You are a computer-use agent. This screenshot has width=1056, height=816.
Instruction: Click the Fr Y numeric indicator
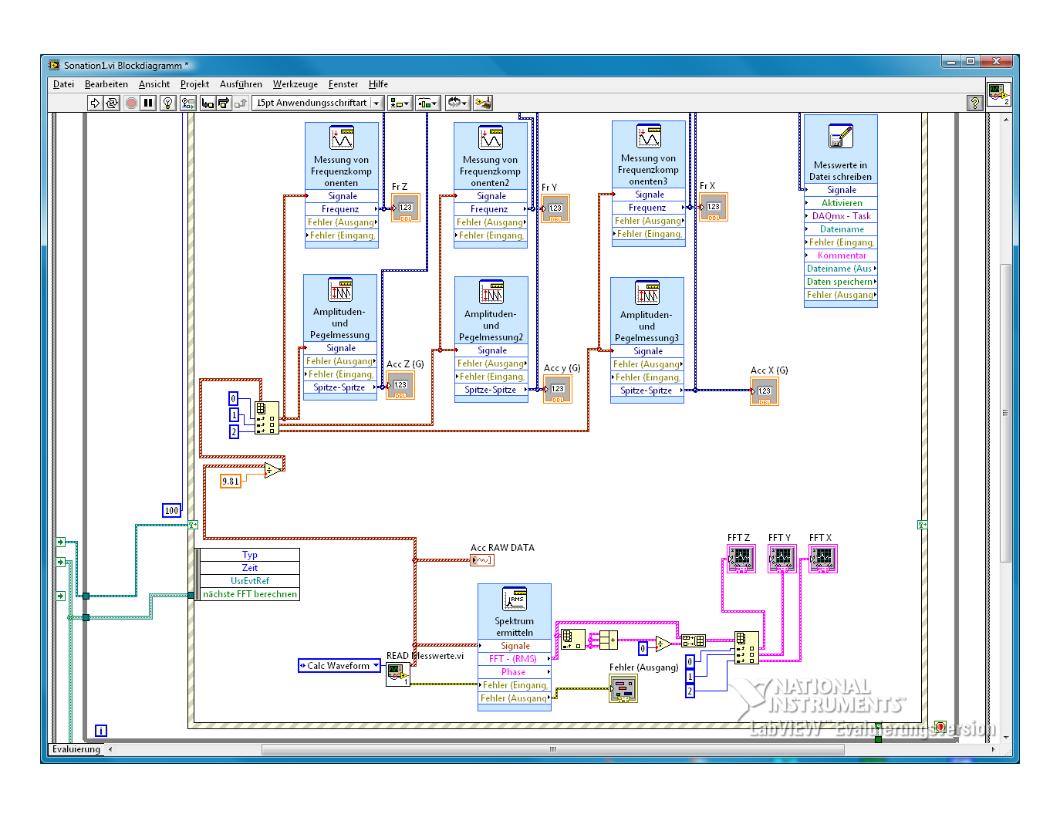556,209
